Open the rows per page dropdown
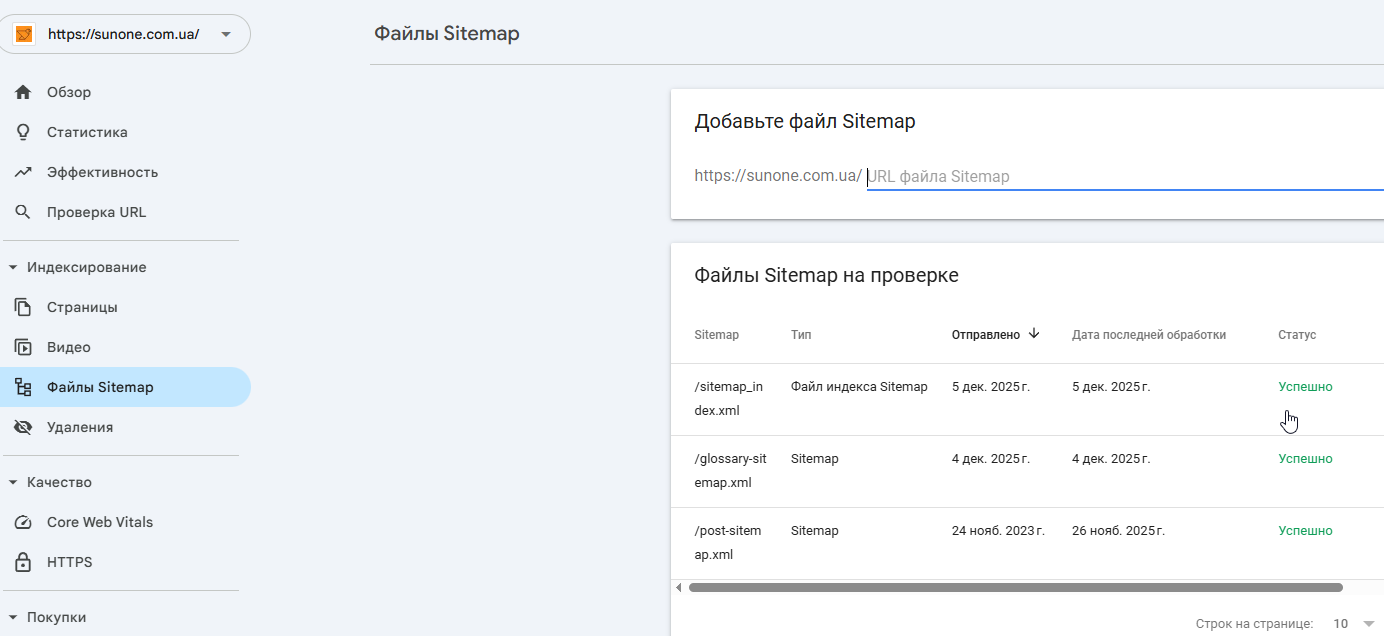Viewport: 1384px width, 636px height. click(1354, 624)
